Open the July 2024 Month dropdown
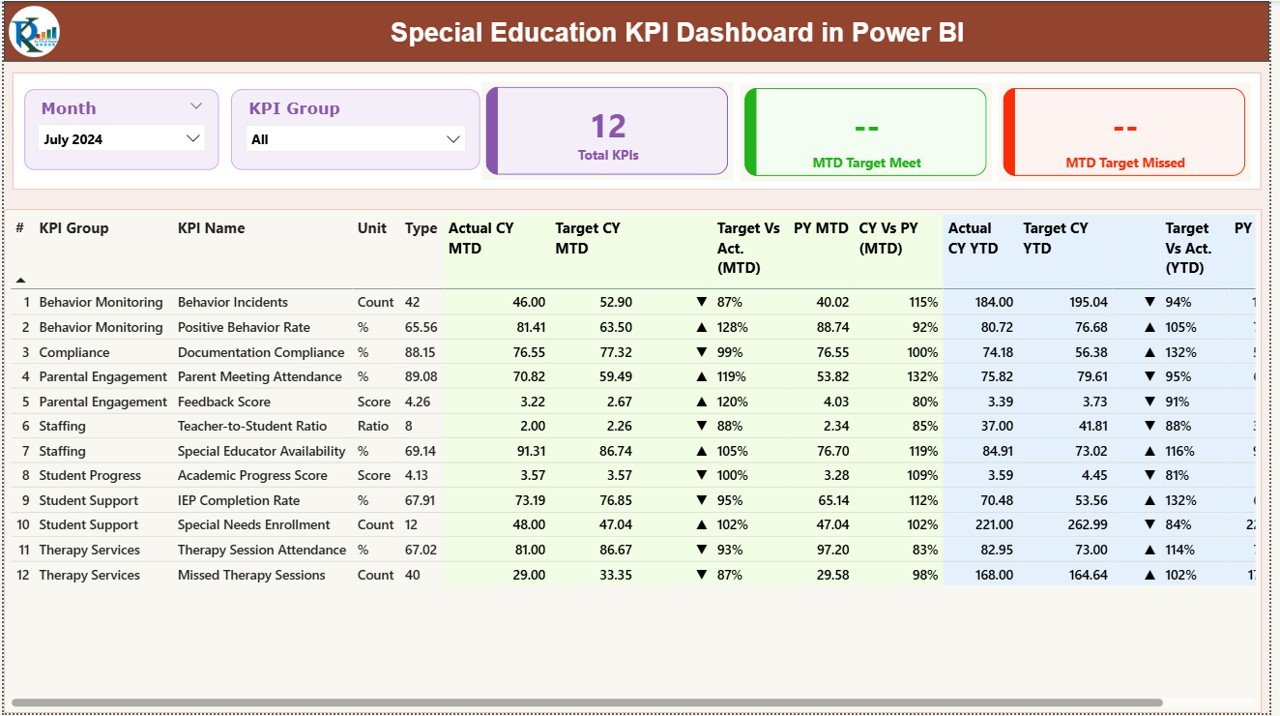 (x=193, y=138)
